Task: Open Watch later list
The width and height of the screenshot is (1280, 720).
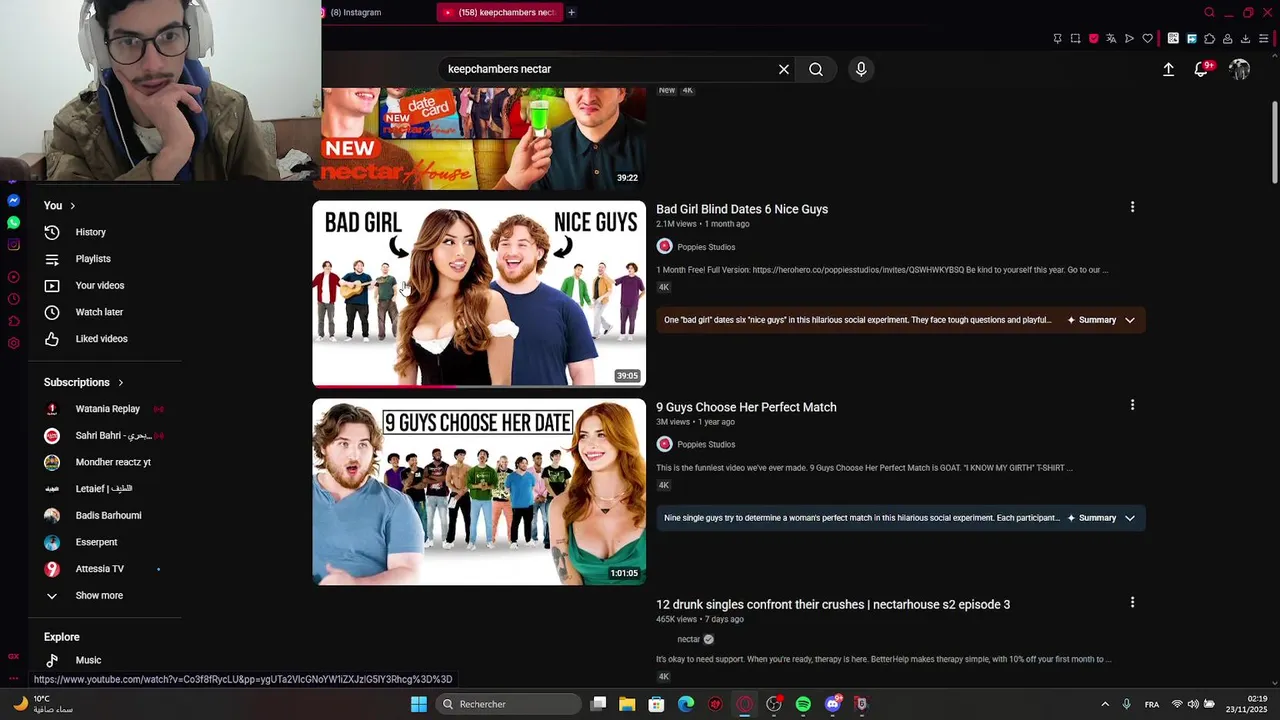Action: (x=99, y=312)
